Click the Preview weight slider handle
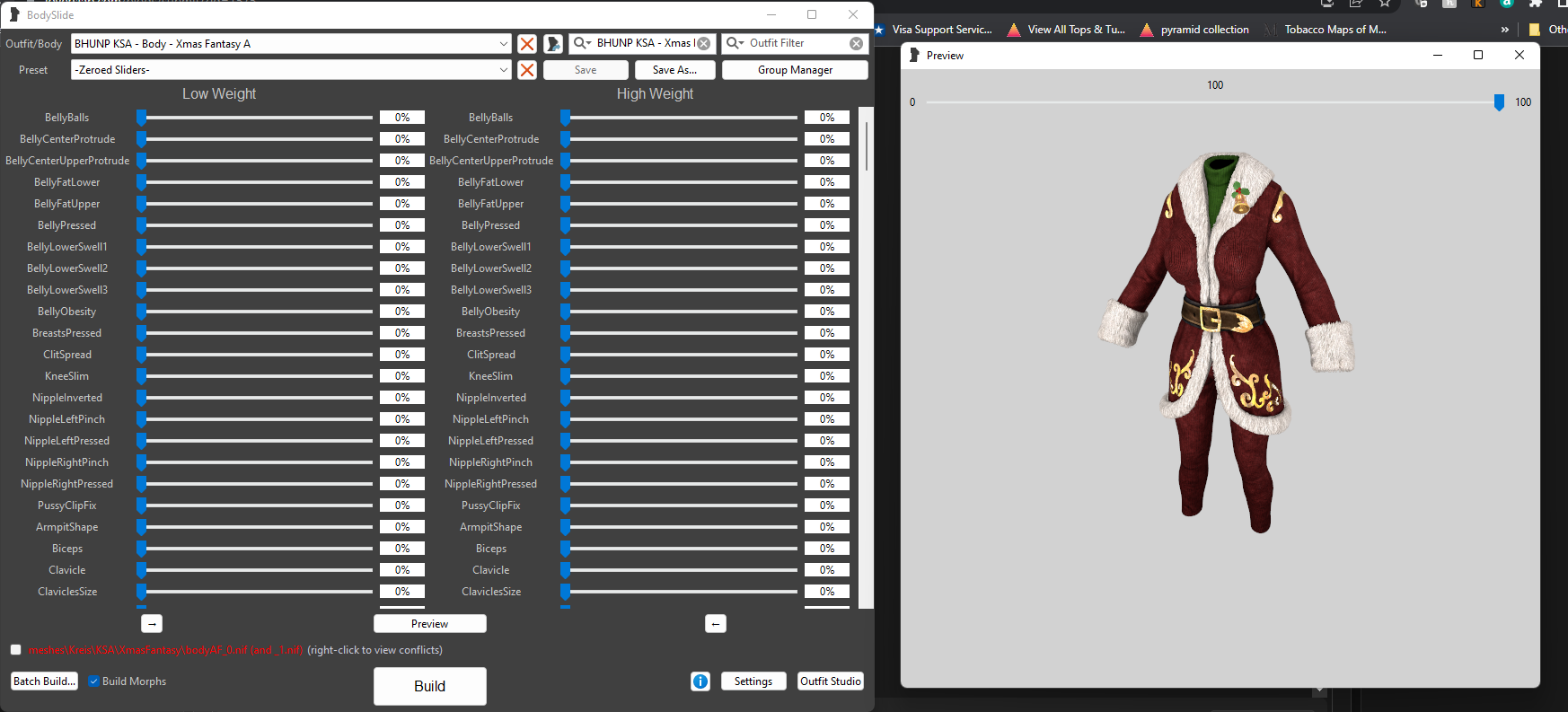The image size is (1568, 712). pyautogui.click(x=1499, y=102)
